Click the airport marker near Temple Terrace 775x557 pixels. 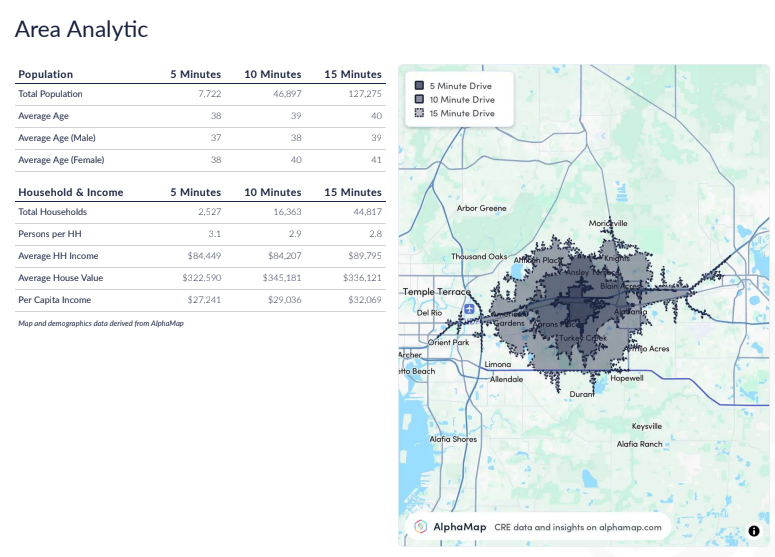[x=470, y=309]
